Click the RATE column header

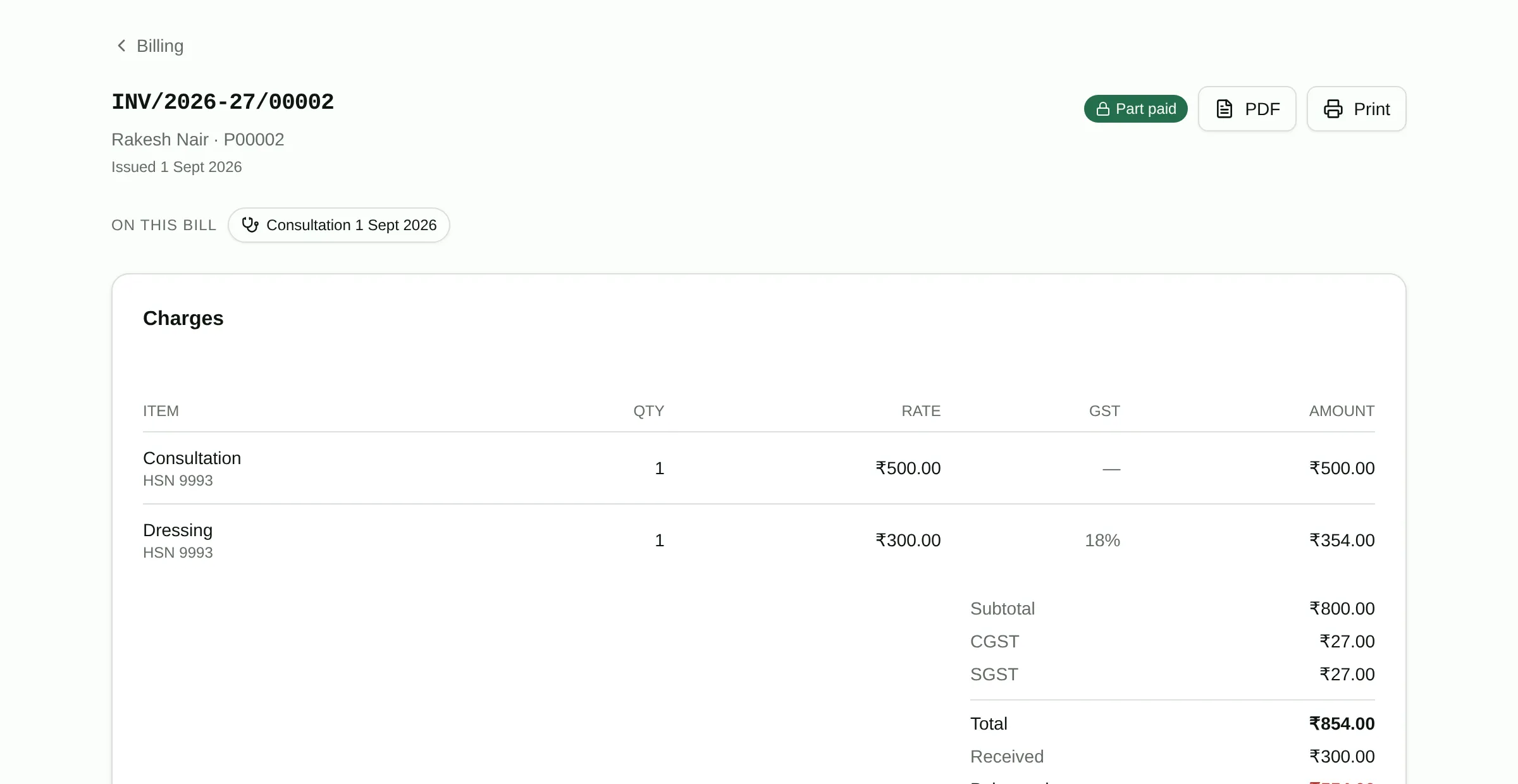[921, 411]
